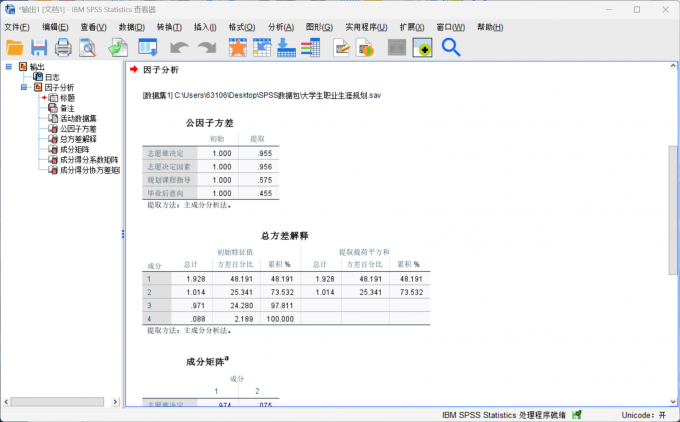Open the 扩展(X) menu
Image resolution: width=680 pixels, height=422 pixels.
(x=412, y=27)
